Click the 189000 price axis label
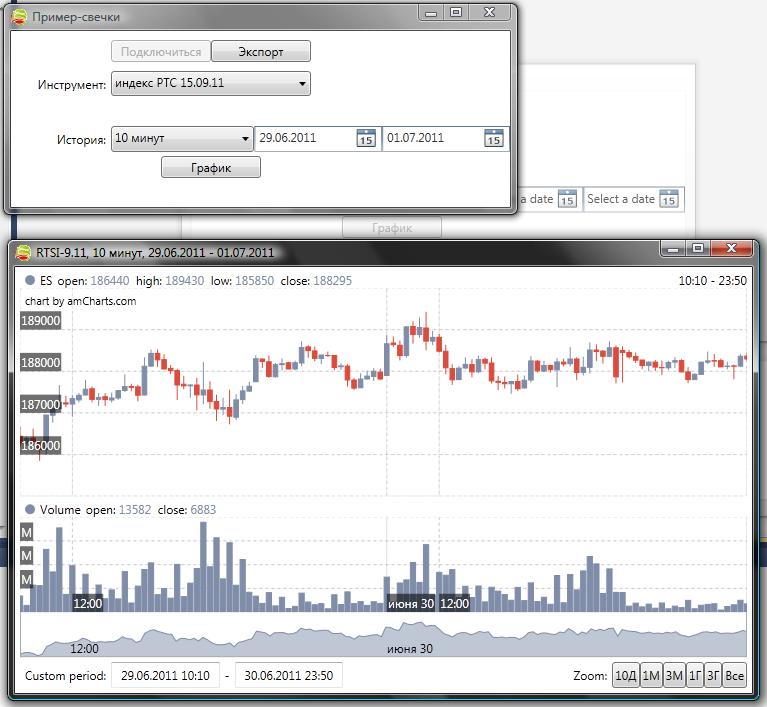The image size is (767, 707). point(41,320)
